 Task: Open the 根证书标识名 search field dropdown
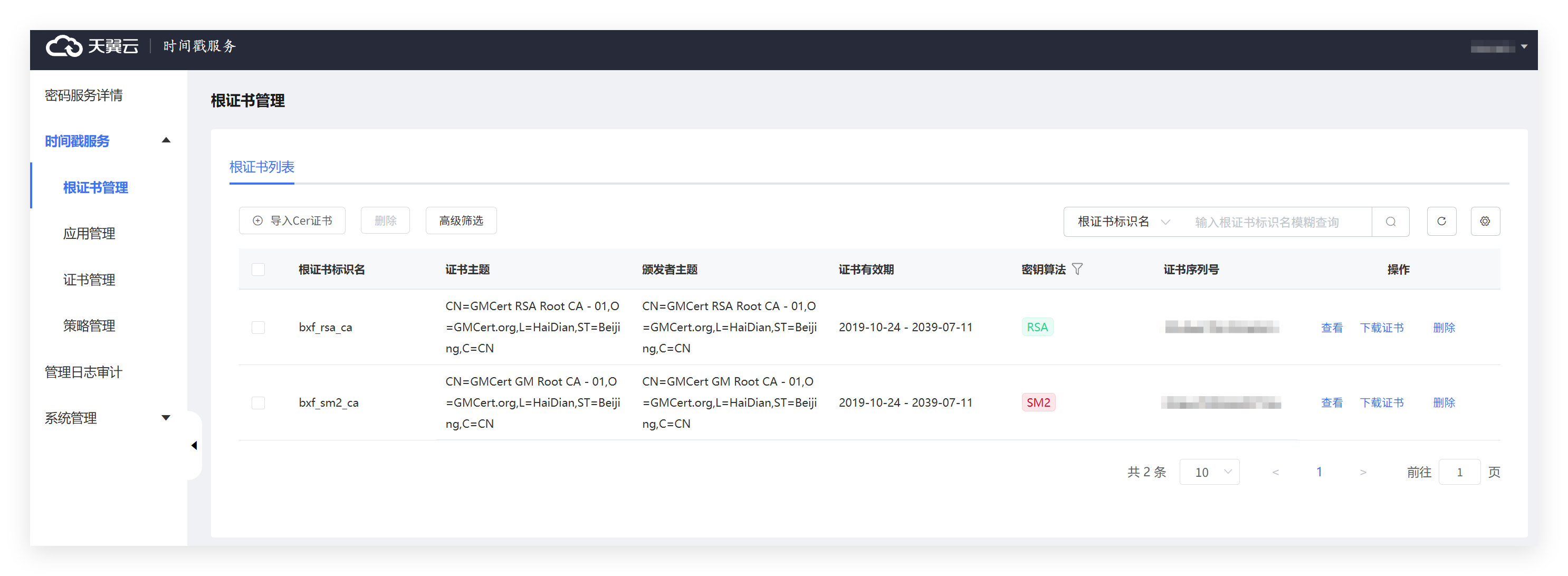[1123, 222]
